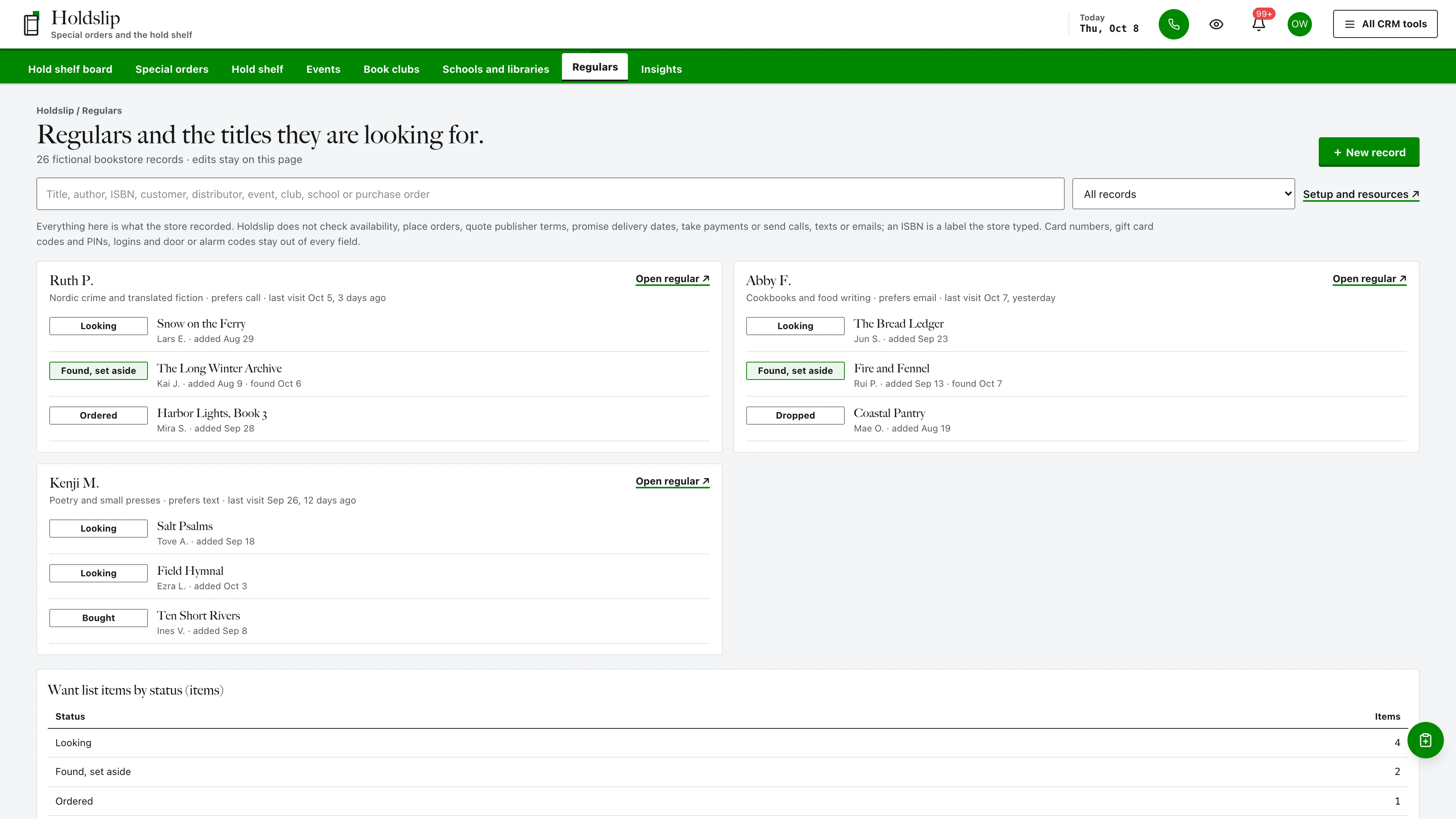Change Bought status for Ten Short Rivers
The height and width of the screenshot is (819, 1456).
click(98, 618)
